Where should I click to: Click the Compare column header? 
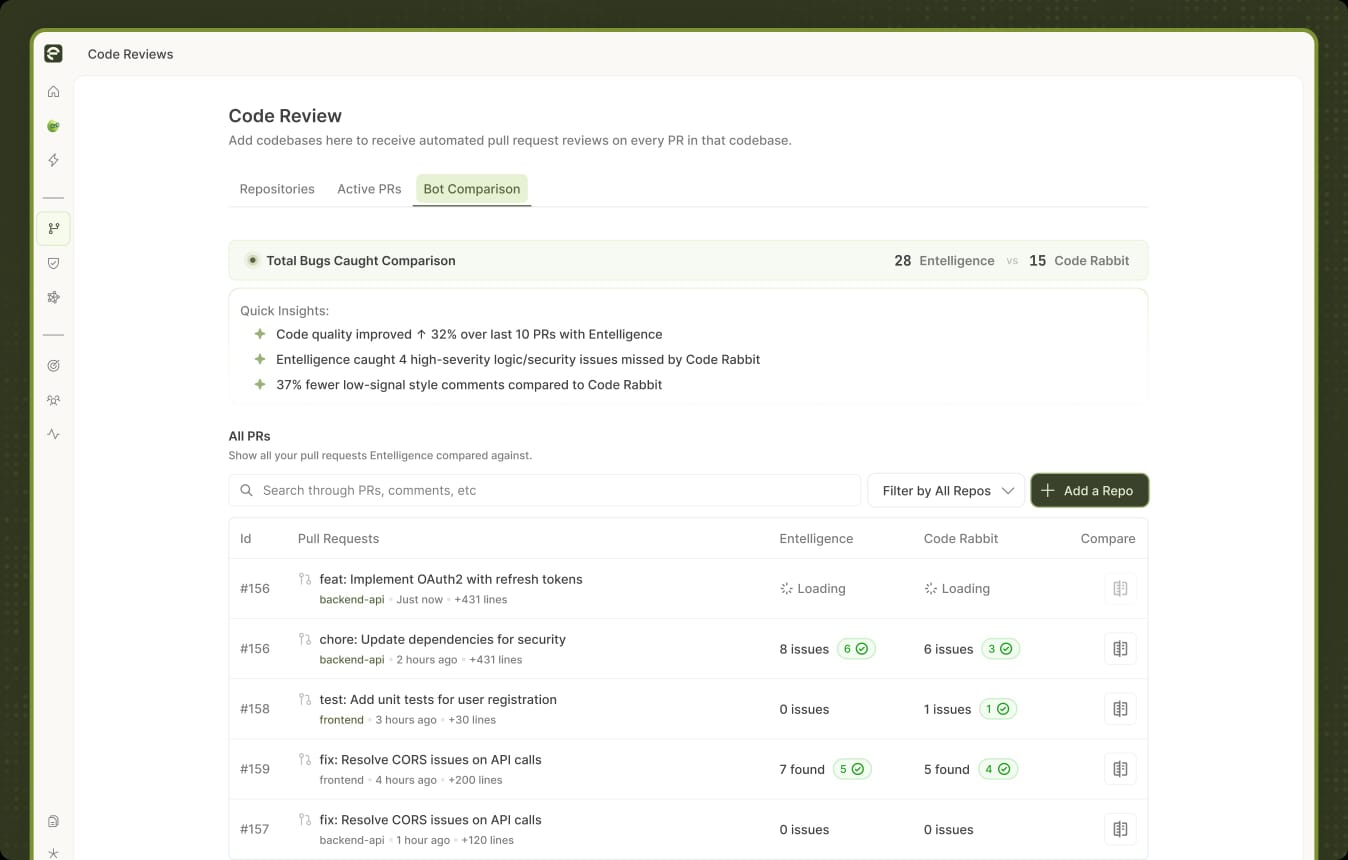(1108, 539)
